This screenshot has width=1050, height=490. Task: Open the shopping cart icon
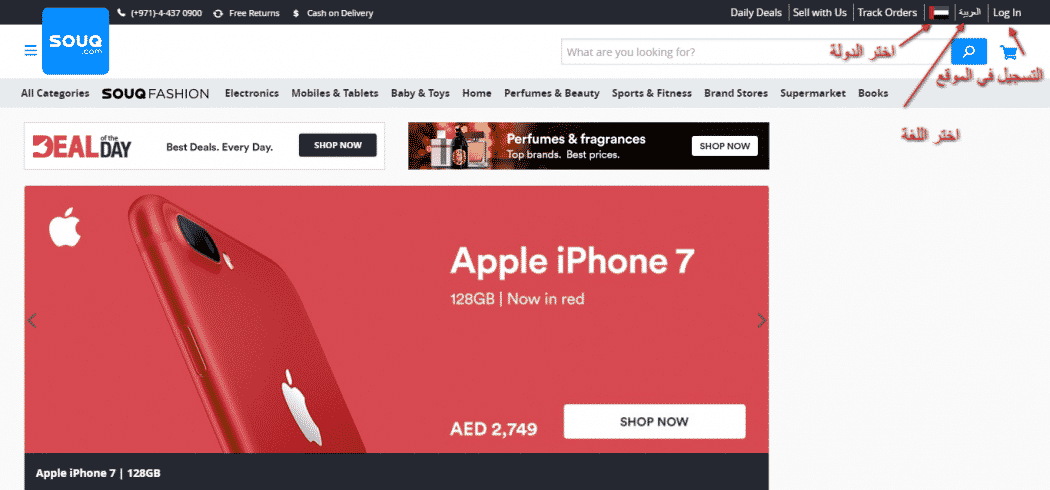[x=1008, y=52]
